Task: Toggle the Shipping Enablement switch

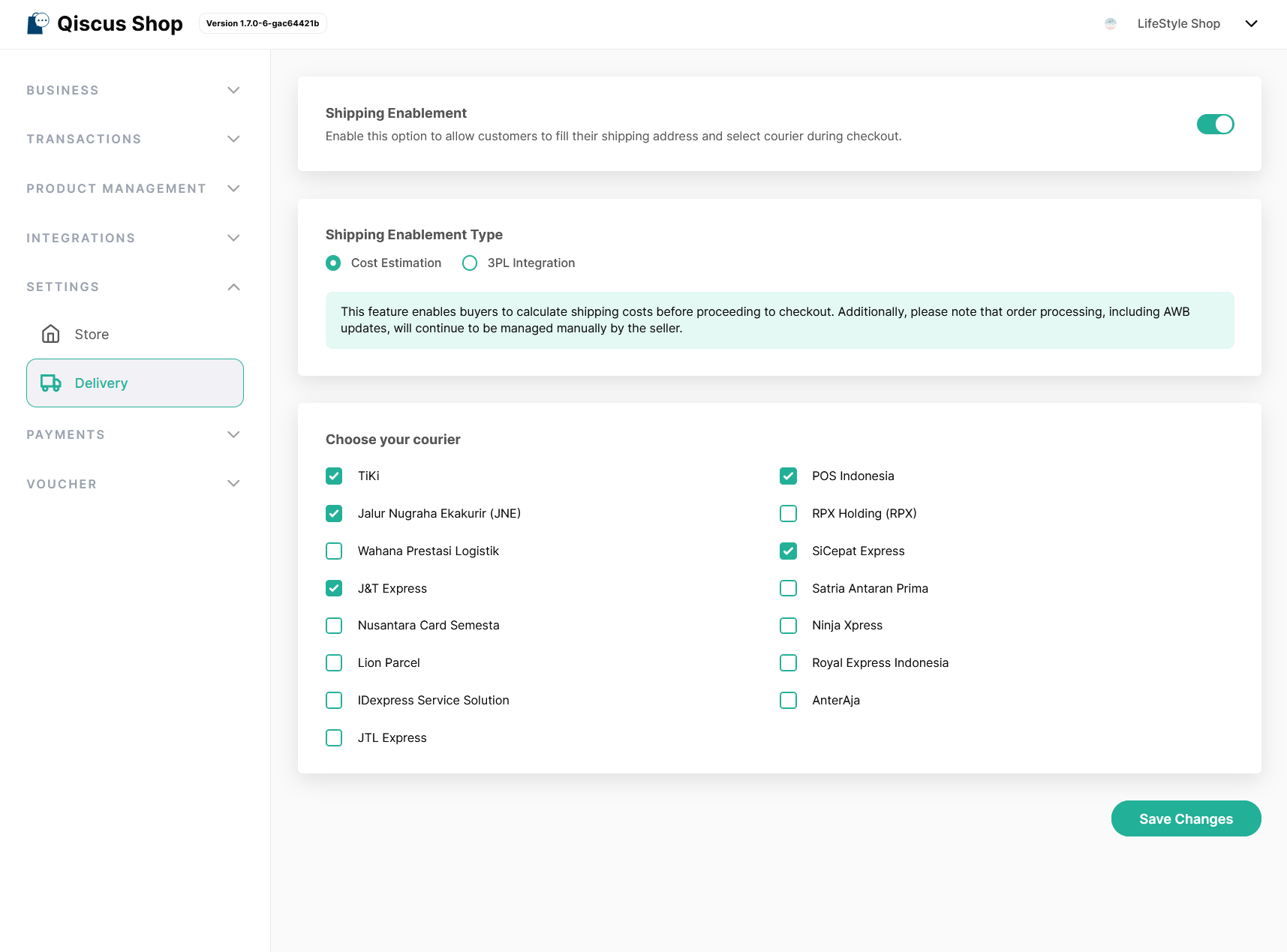Action: point(1215,124)
